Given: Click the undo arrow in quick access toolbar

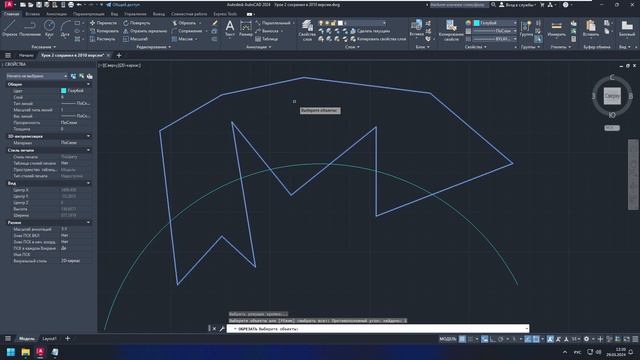Looking at the screenshot, I should coord(79,5).
